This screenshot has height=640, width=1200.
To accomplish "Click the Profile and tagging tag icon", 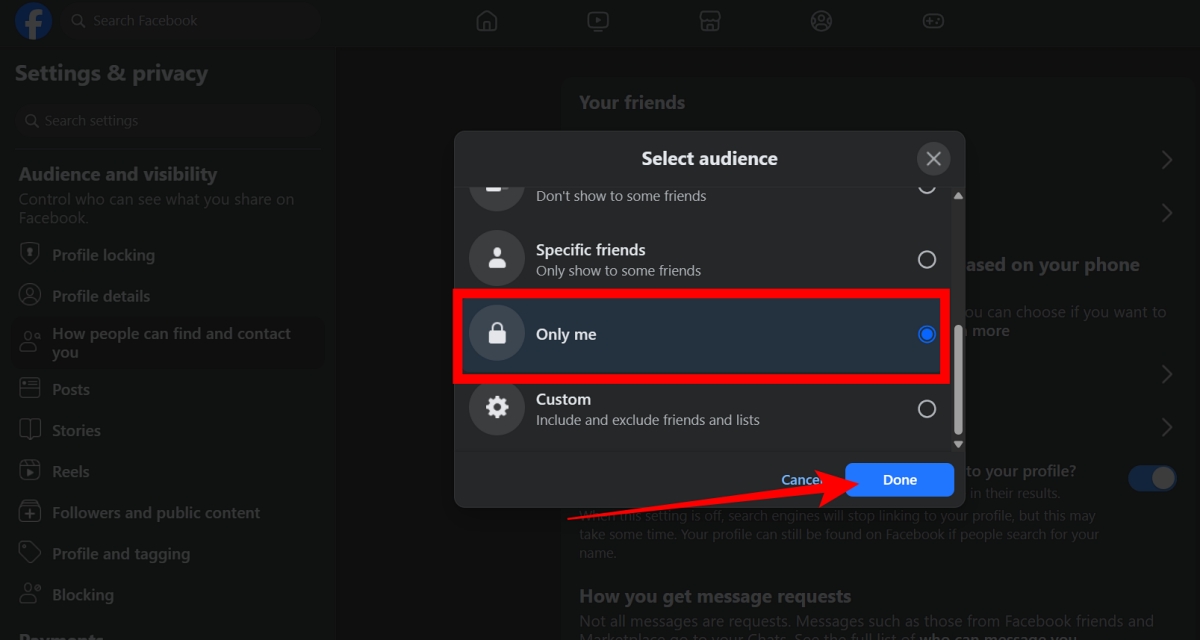I will (x=31, y=553).
